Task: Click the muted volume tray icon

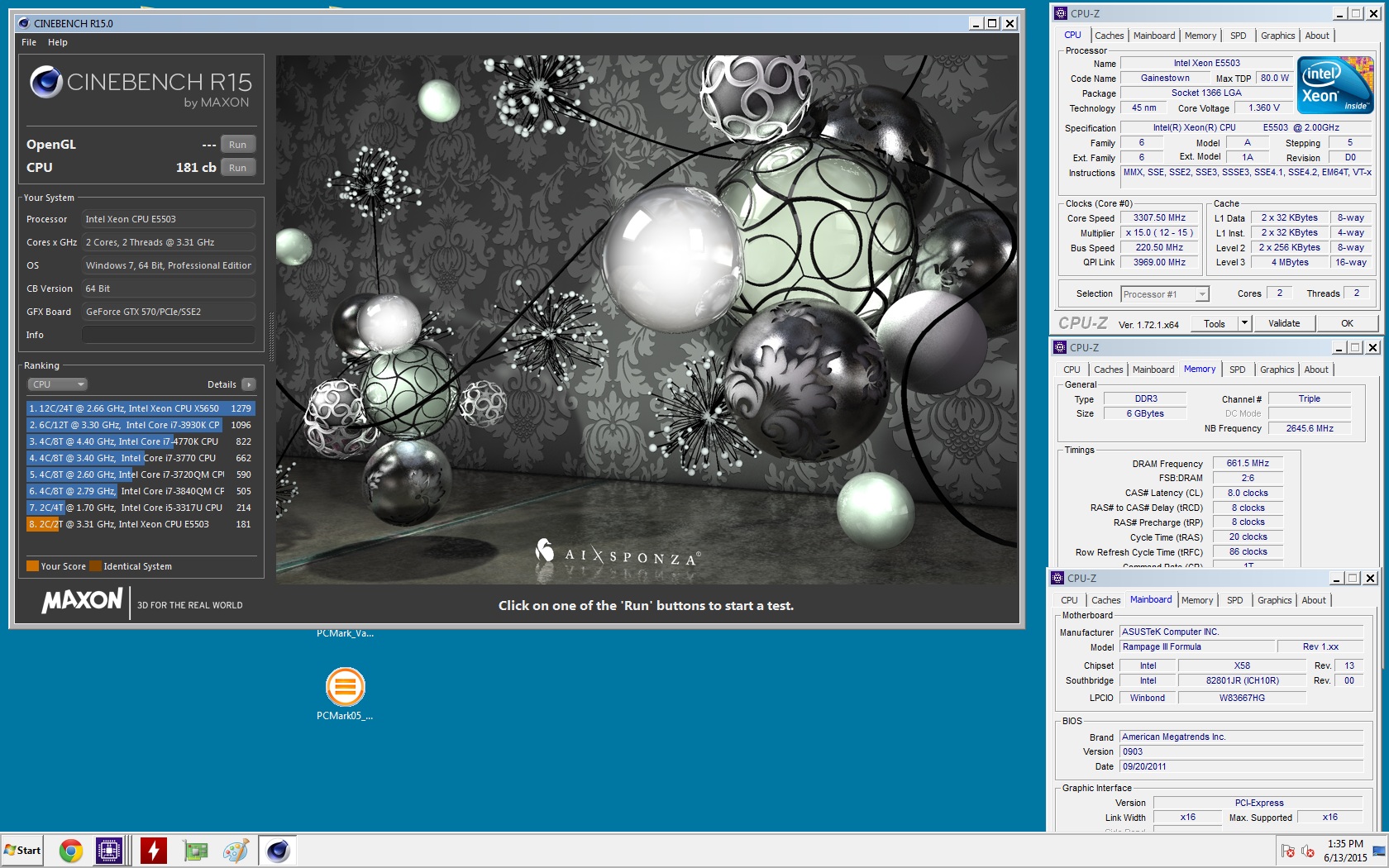Action: (1308, 851)
